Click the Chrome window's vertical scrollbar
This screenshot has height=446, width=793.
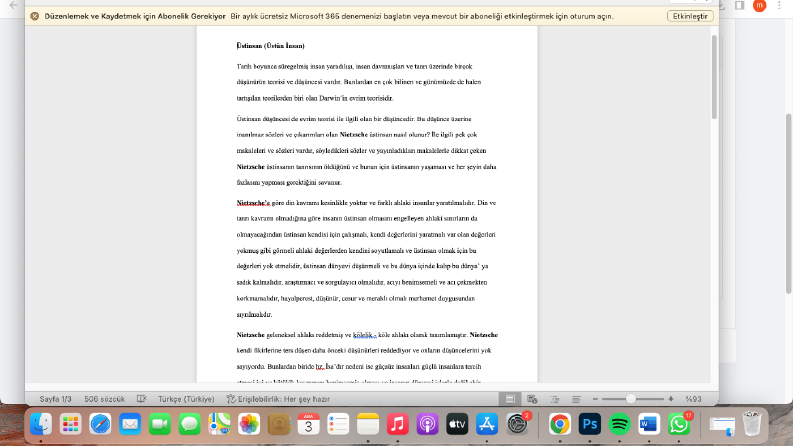788,202
